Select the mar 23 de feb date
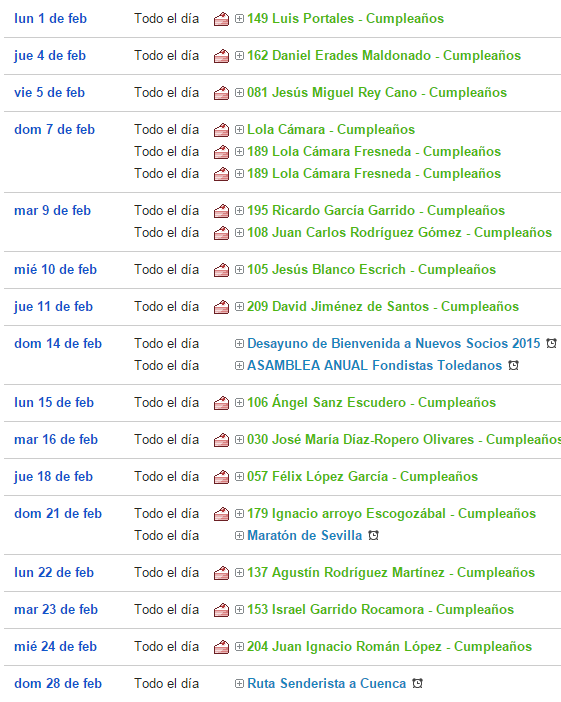The width and height of the screenshot is (561, 702). click(x=56, y=610)
